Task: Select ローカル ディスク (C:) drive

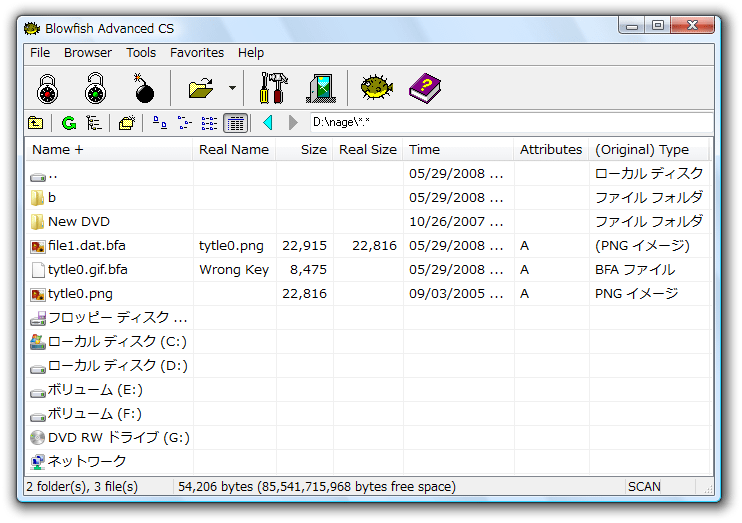Action: pos(108,342)
